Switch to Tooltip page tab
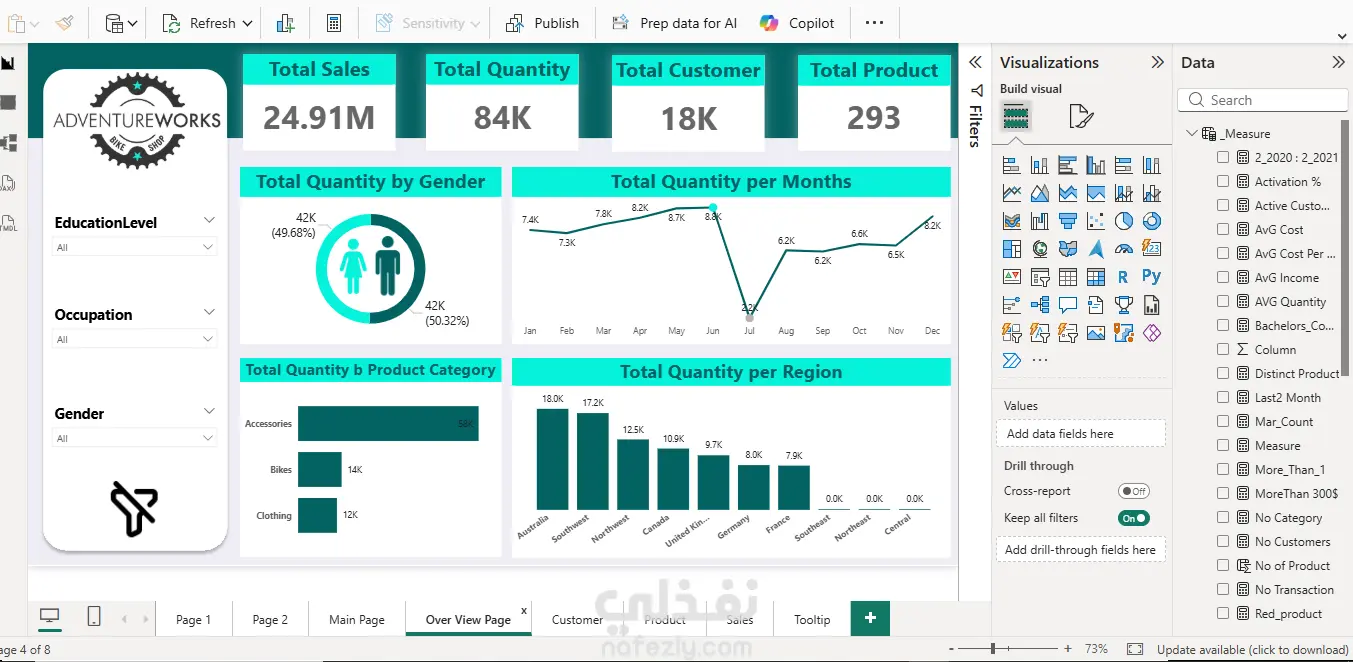1353x662 pixels. click(812, 619)
